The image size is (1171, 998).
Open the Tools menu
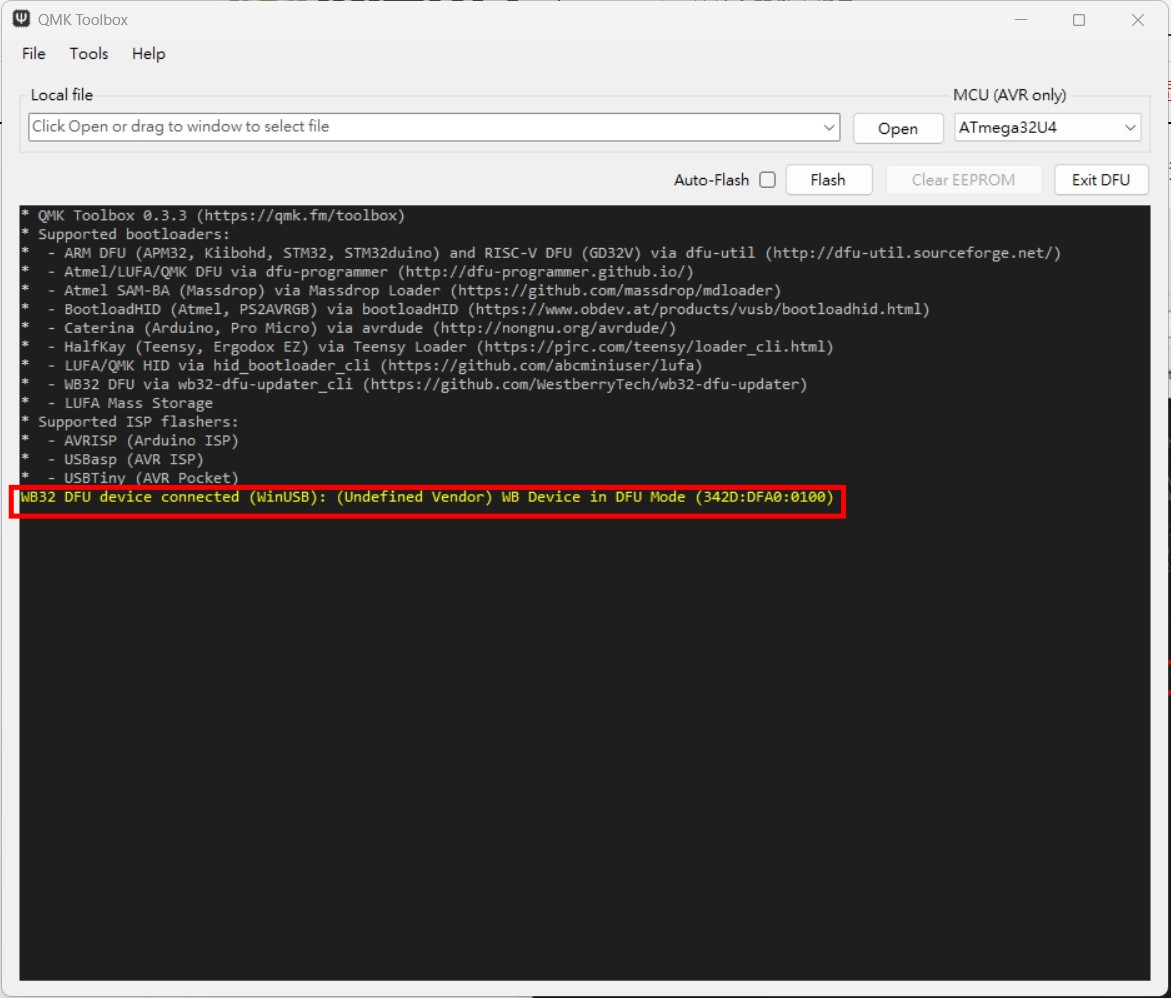(x=89, y=54)
